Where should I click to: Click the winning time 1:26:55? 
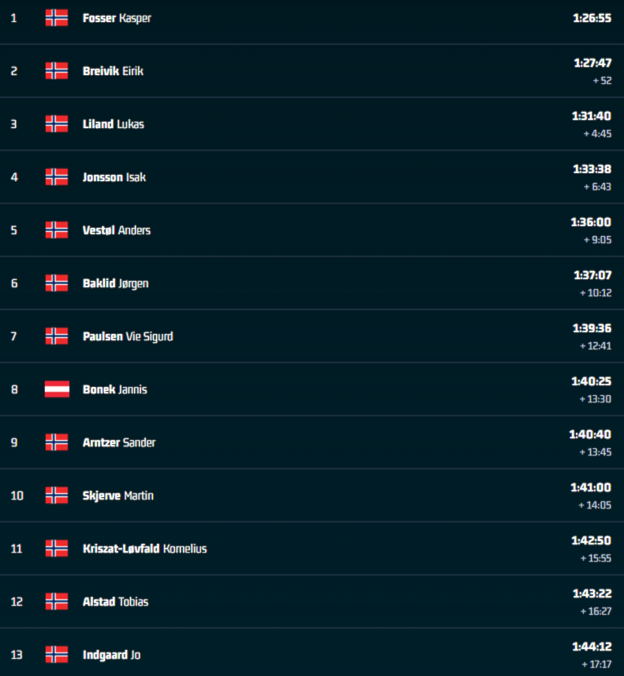592,18
